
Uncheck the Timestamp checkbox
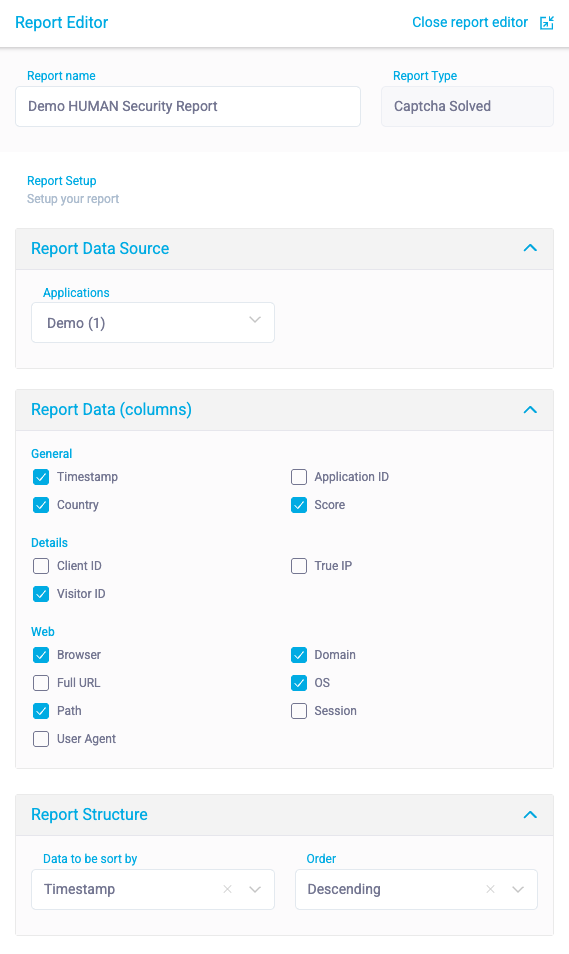pos(41,477)
